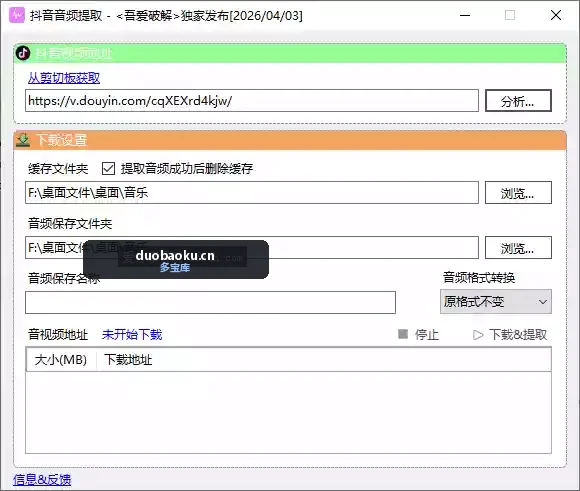Click the Douyin video URL input field
The height and width of the screenshot is (491, 580).
pos(252,100)
